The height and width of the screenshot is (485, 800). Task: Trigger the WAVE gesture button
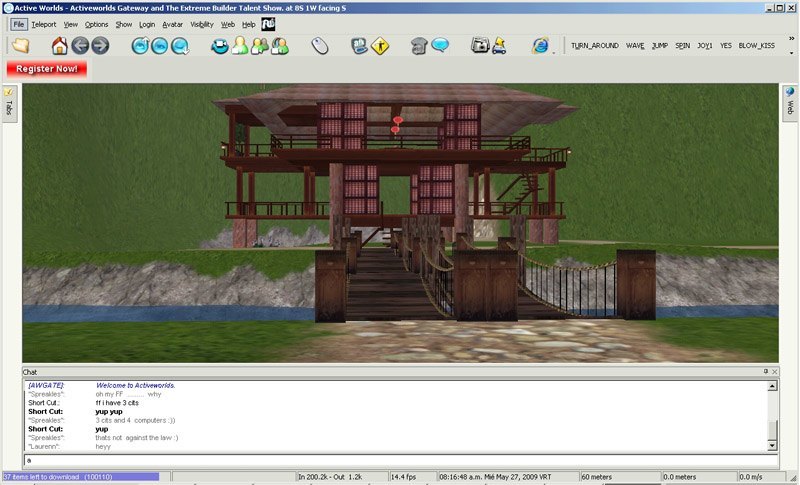635,45
